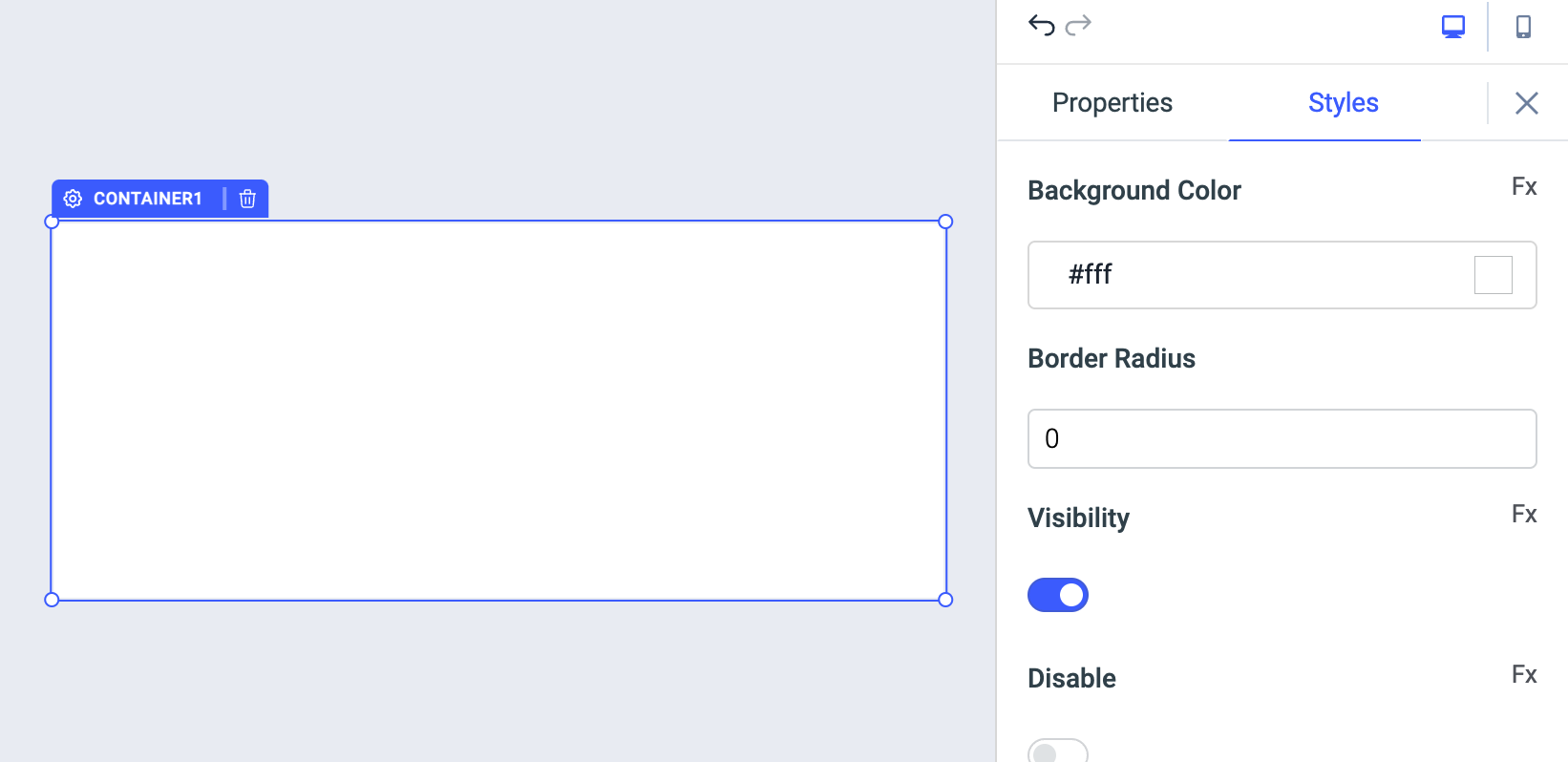Screen dimensions: 1568x762
Task: Switch to mobile preview icon
Action: click(x=1524, y=27)
